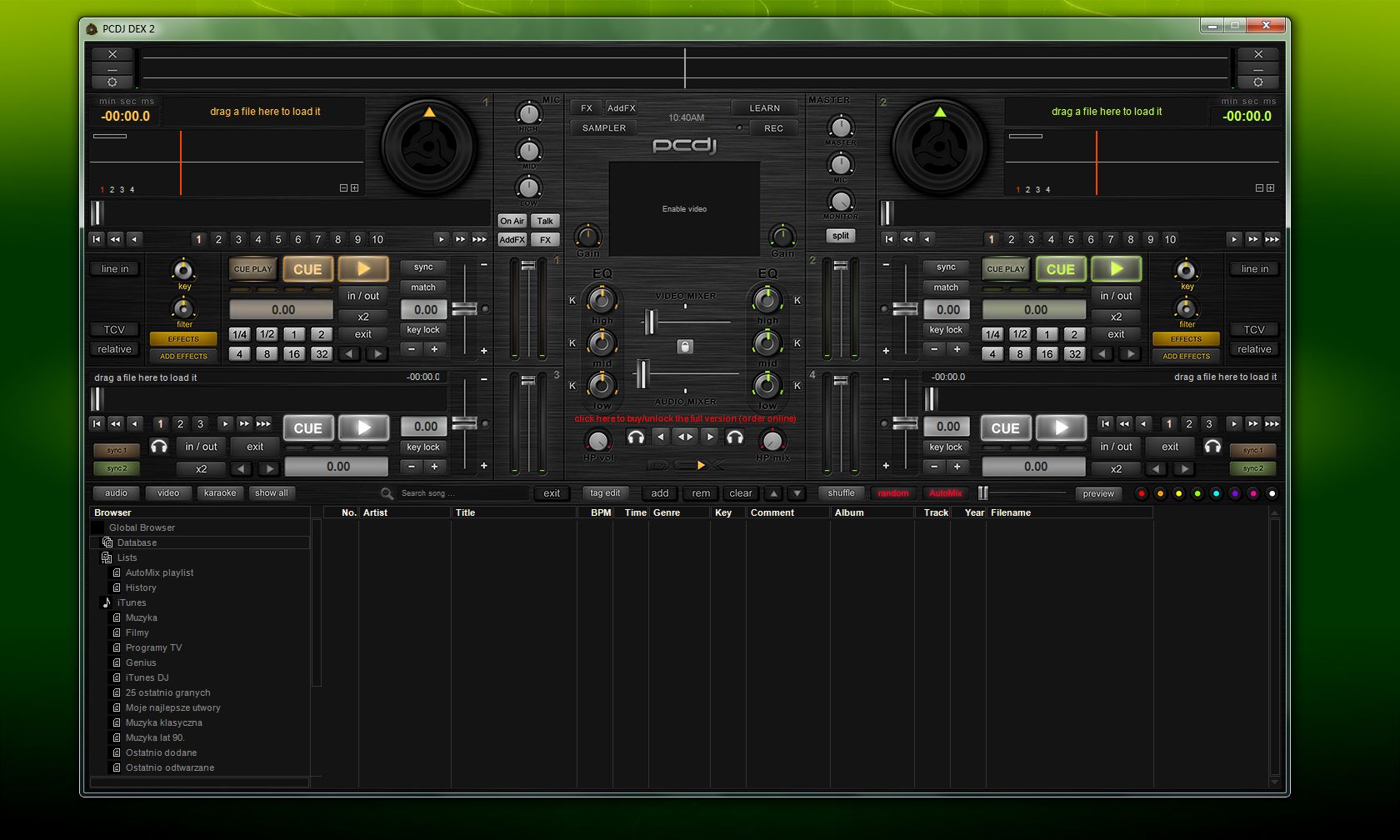Click the red color dot in browser toolbar
Screen dimensions: 1400x840
tap(1142, 493)
